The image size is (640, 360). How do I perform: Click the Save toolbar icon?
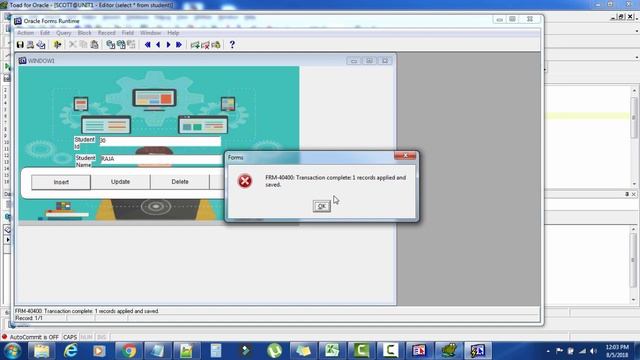click(x=20, y=44)
